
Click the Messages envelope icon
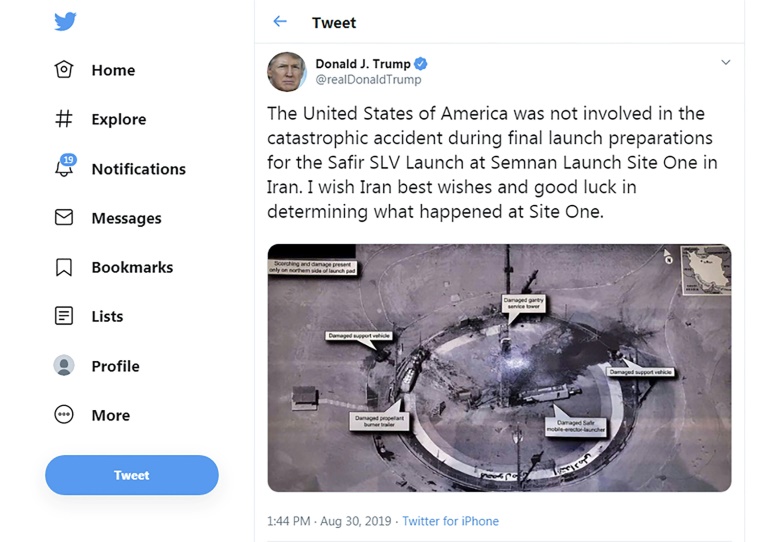click(64, 217)
